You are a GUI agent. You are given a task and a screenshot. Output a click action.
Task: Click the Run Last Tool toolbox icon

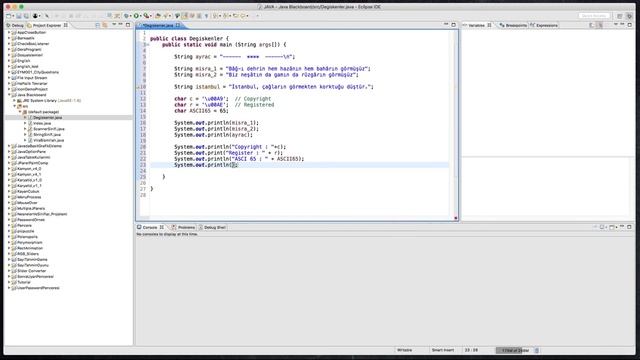pos(146,16)
